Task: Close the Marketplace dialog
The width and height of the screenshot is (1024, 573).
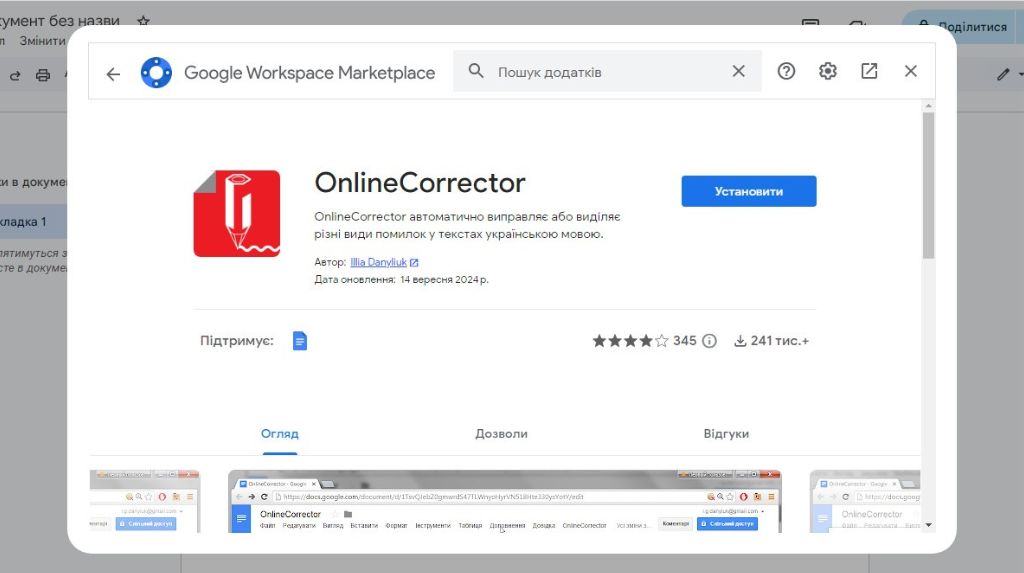Action: [911, 71]
